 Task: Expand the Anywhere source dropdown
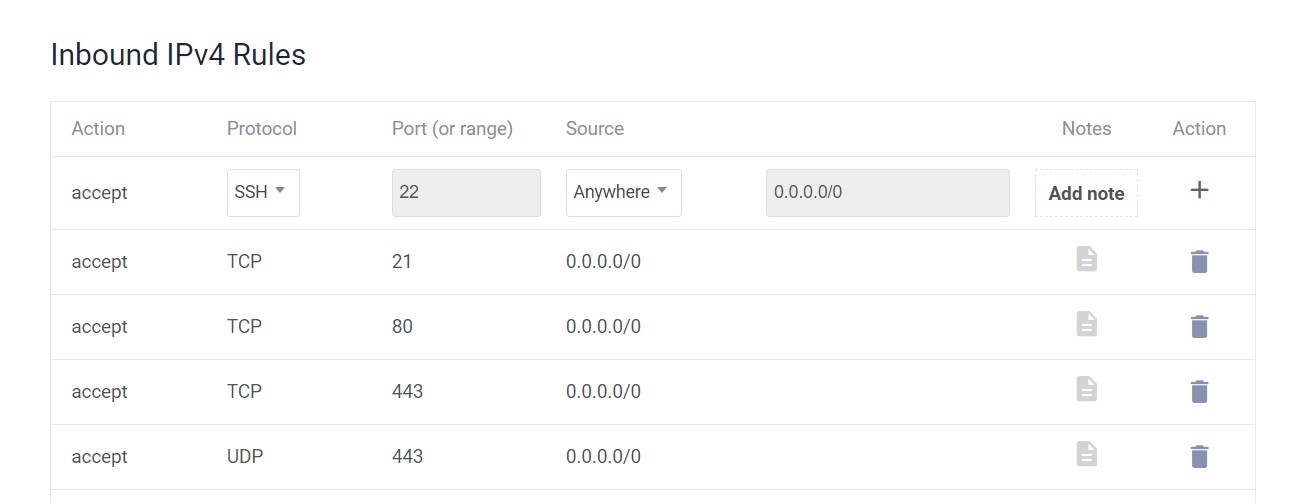pos(623,192)
